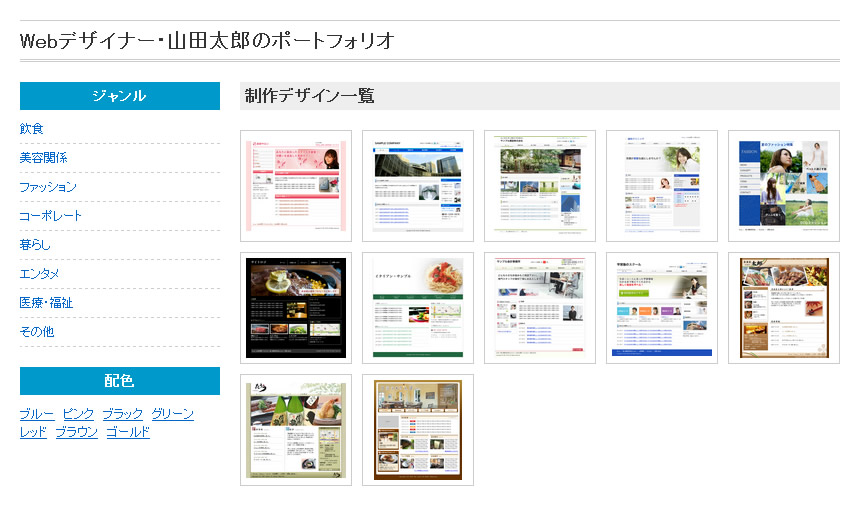Filter designs by ピンク color
Image resolution: width=860 pixels, height=520 pixels.
pos(78,414)
